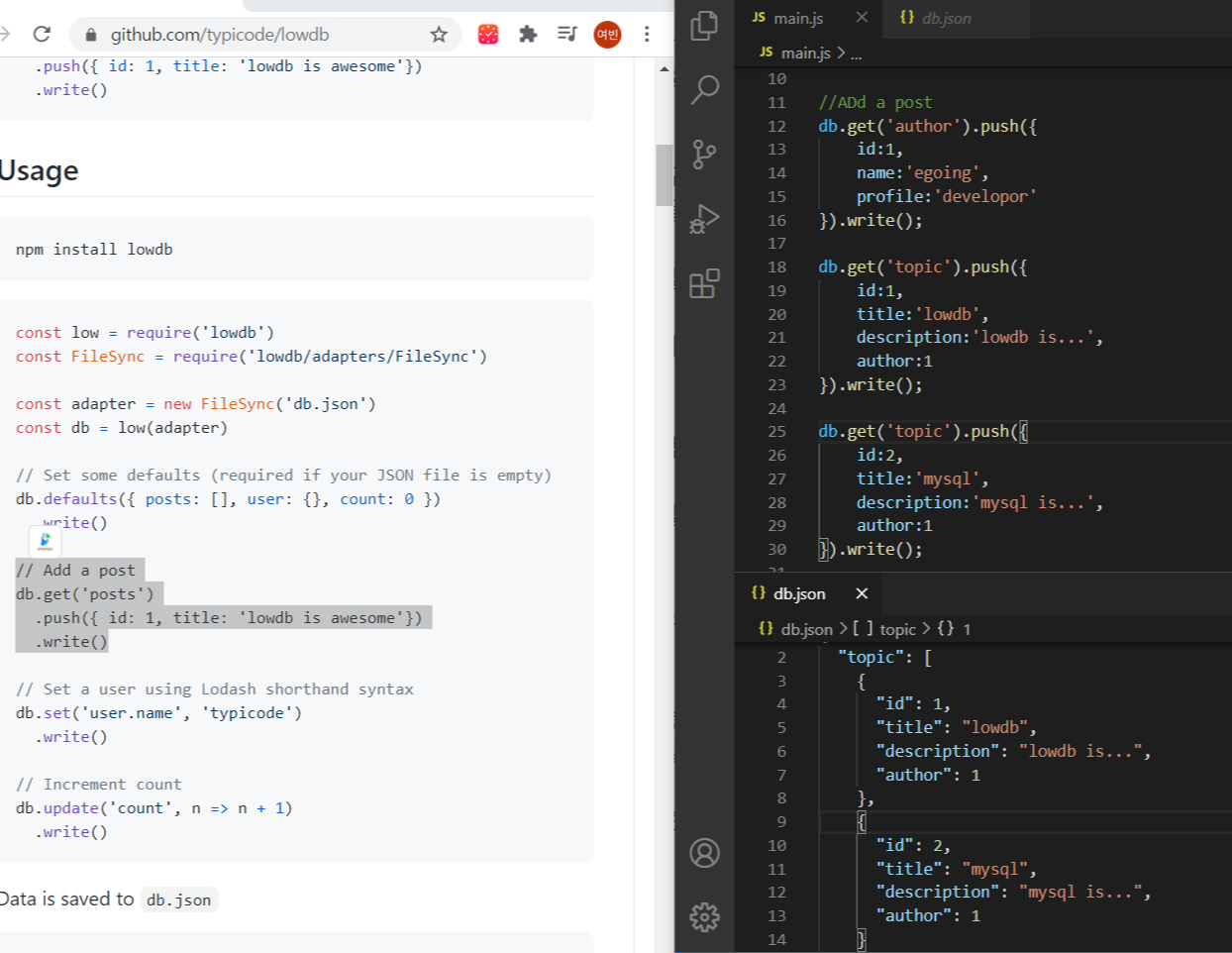Click '"title": "lowdb"' in db.json

pos(956,727)
